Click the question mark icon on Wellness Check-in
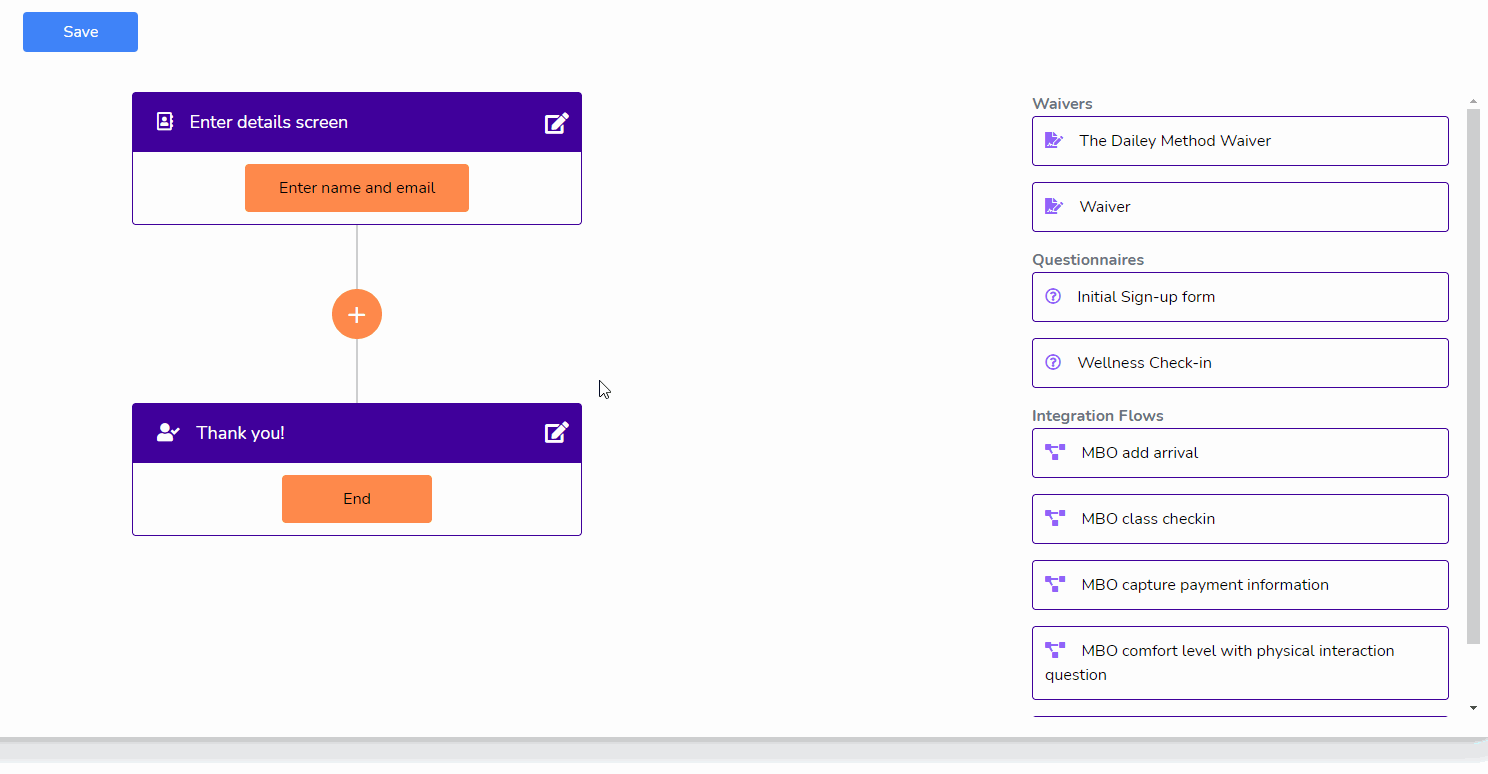 pyautogui.click(x=1053, y=363)
